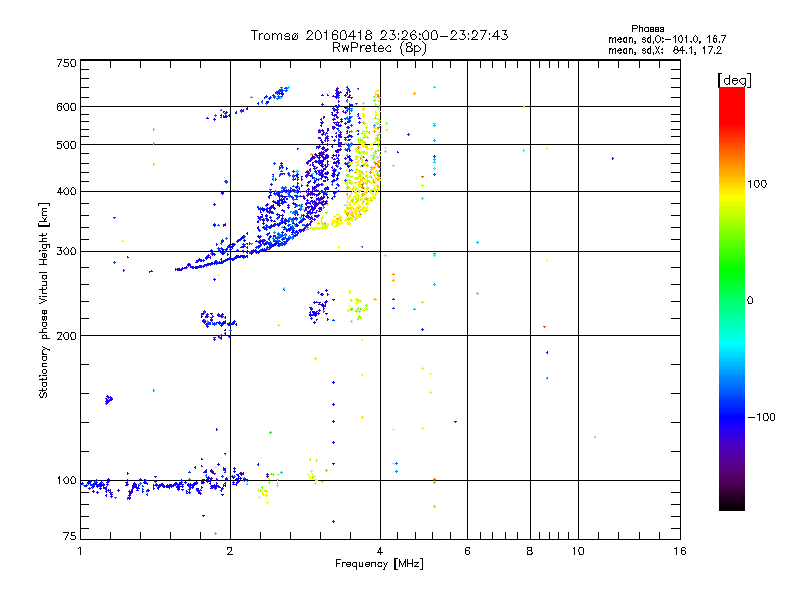Image resolution: width=800 pixels, height=600 pixels.
Task: Click the 'Stationary phase Virtual Height [km]' label
Action: point(43,300)
